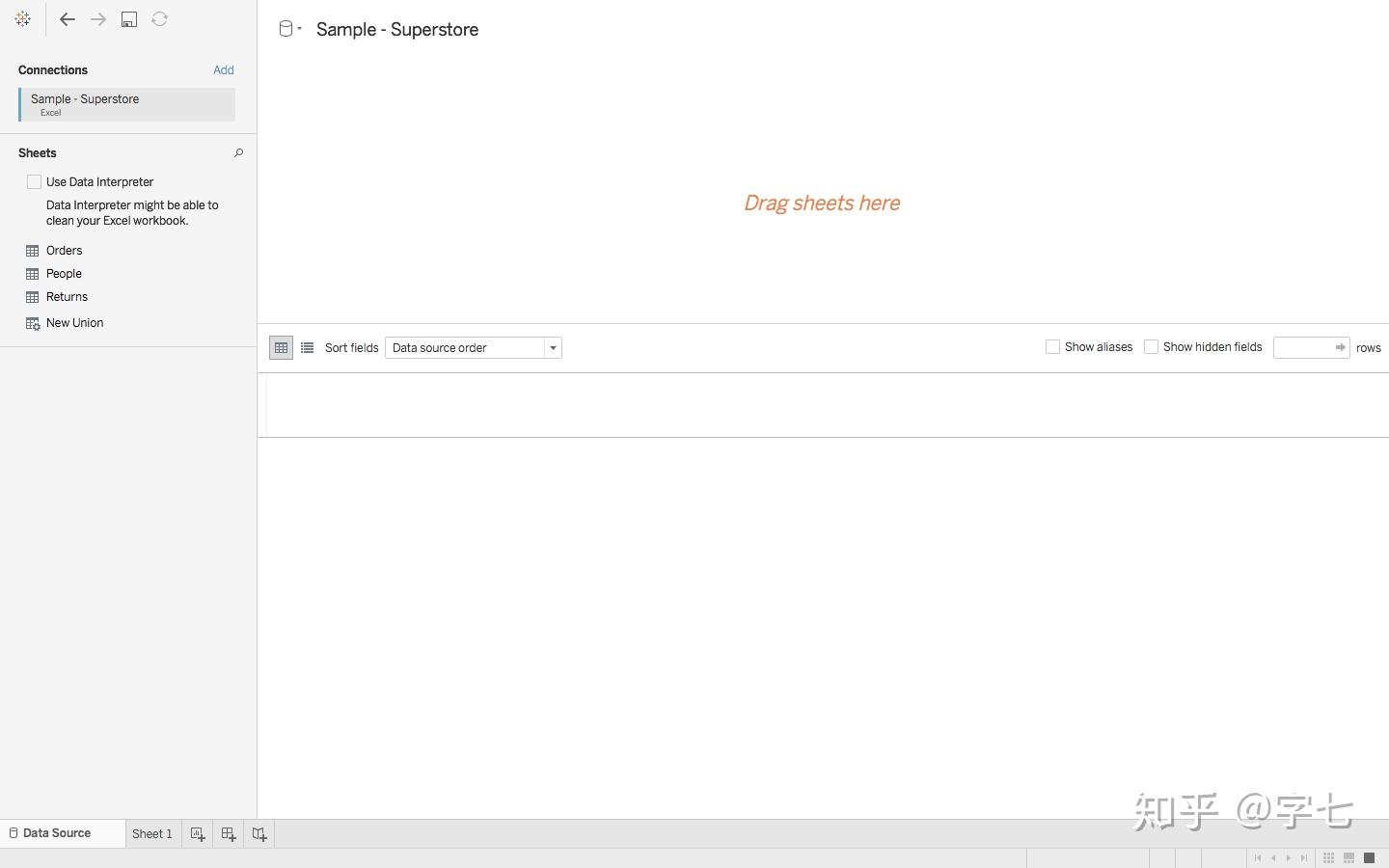Open the data source cylinder icon menu
Image resolution: width=1389 pixels, height=868 pixels.
(x=289, y=29)
